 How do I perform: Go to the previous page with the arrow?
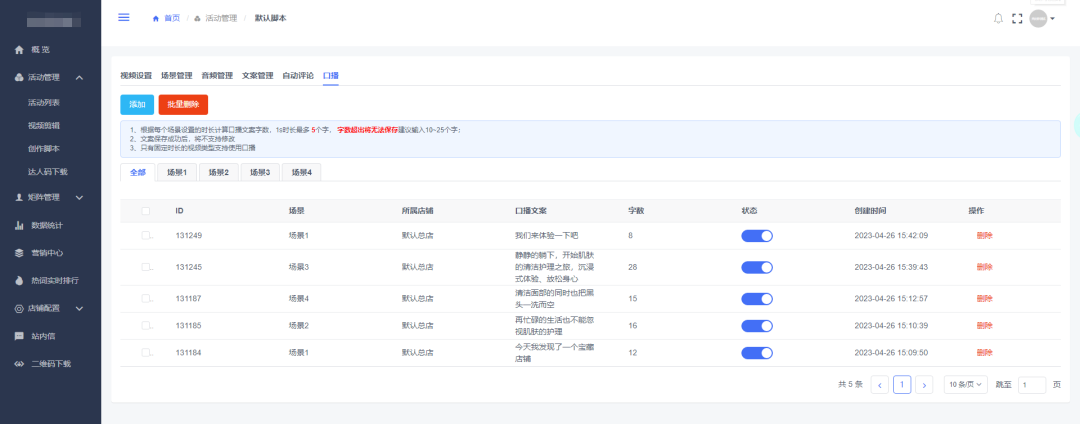tap(880, 385)
